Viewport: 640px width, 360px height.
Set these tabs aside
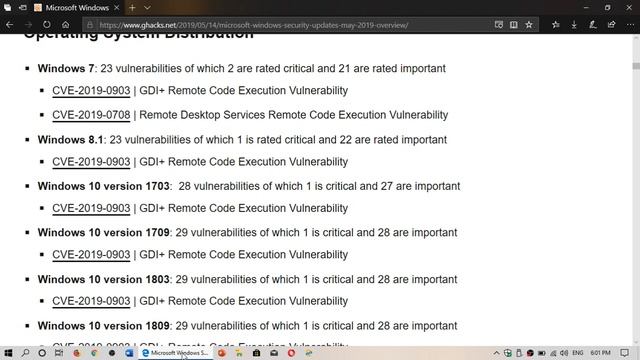tap(23, 8)
